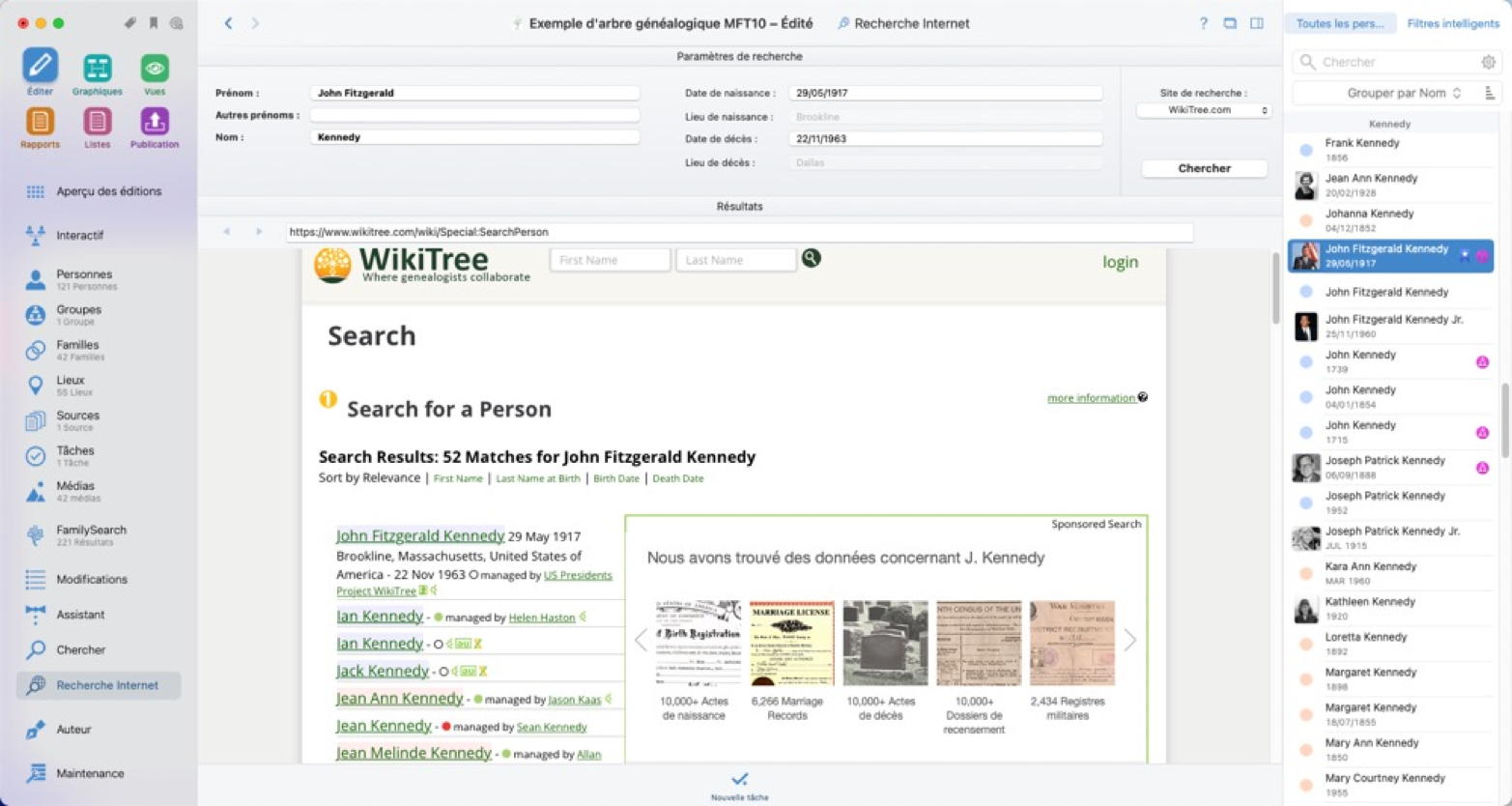The image size is (1512, 806).
Task: Open the Marriage Records thumbnail
Action: pyautogui.click(x=791, y=644)
